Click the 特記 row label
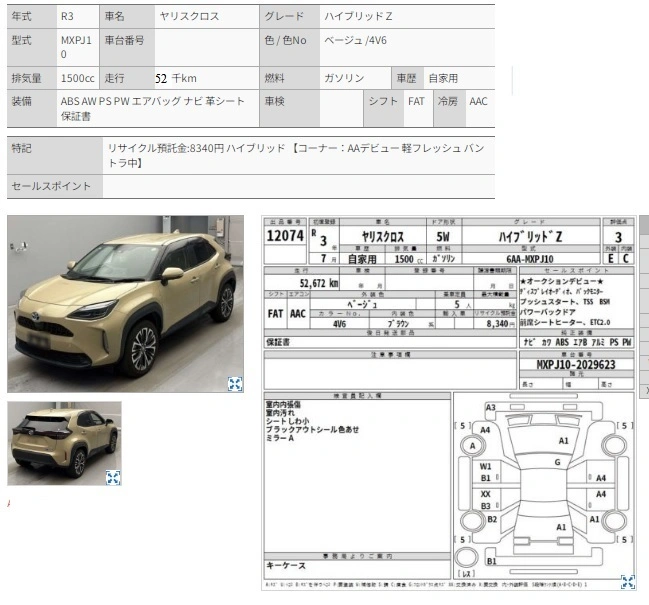 55,156
